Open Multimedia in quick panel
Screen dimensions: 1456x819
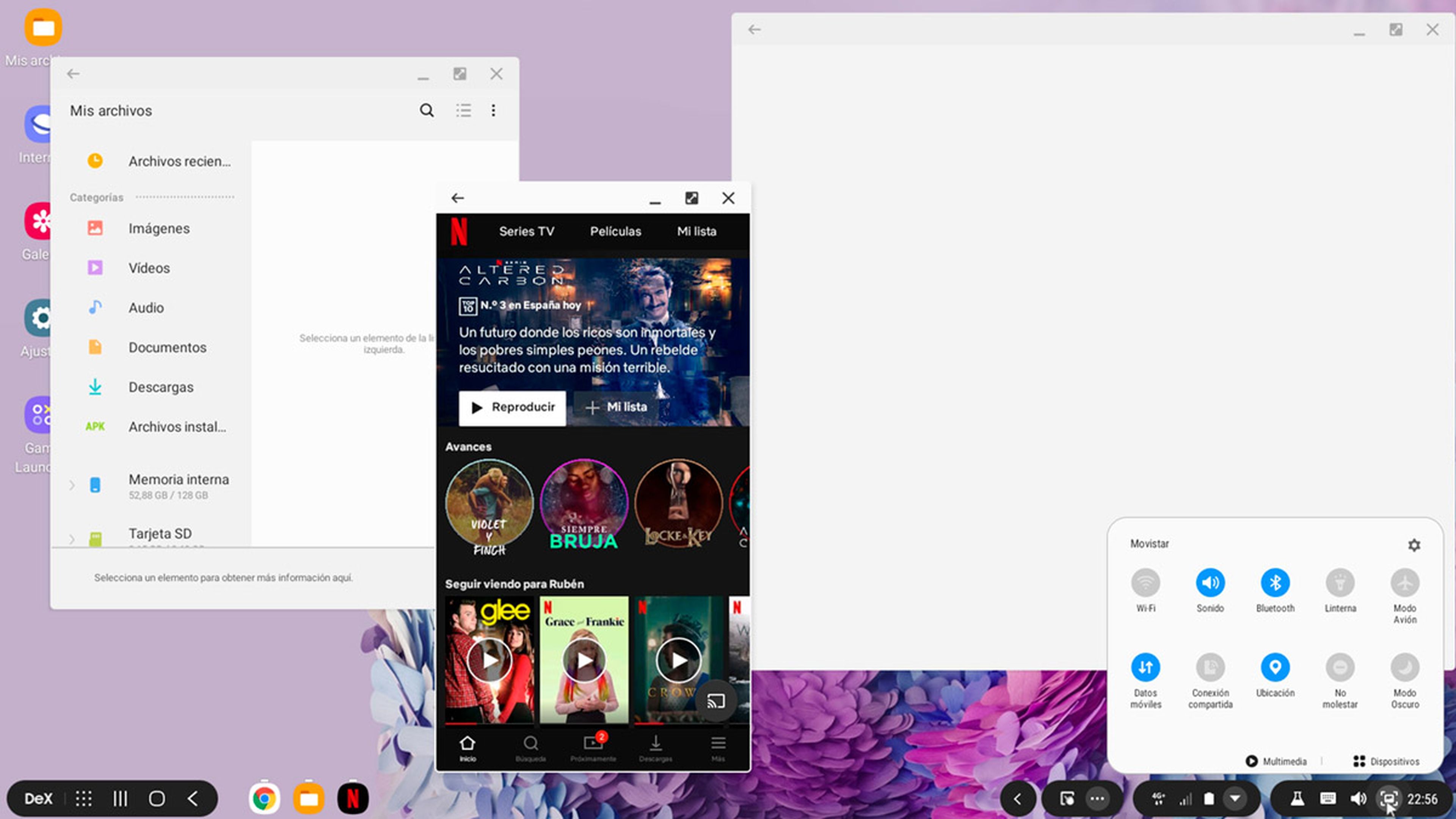click(1276, 761)
